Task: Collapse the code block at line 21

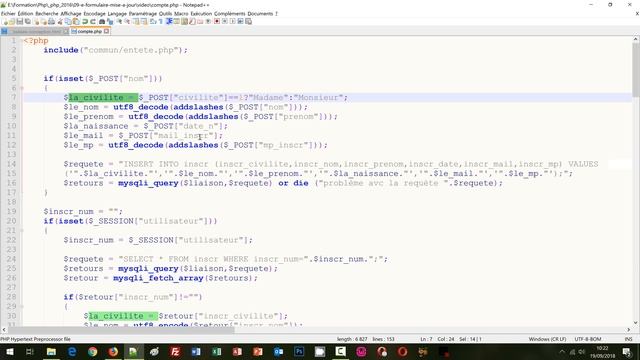Action: point(22,230)
